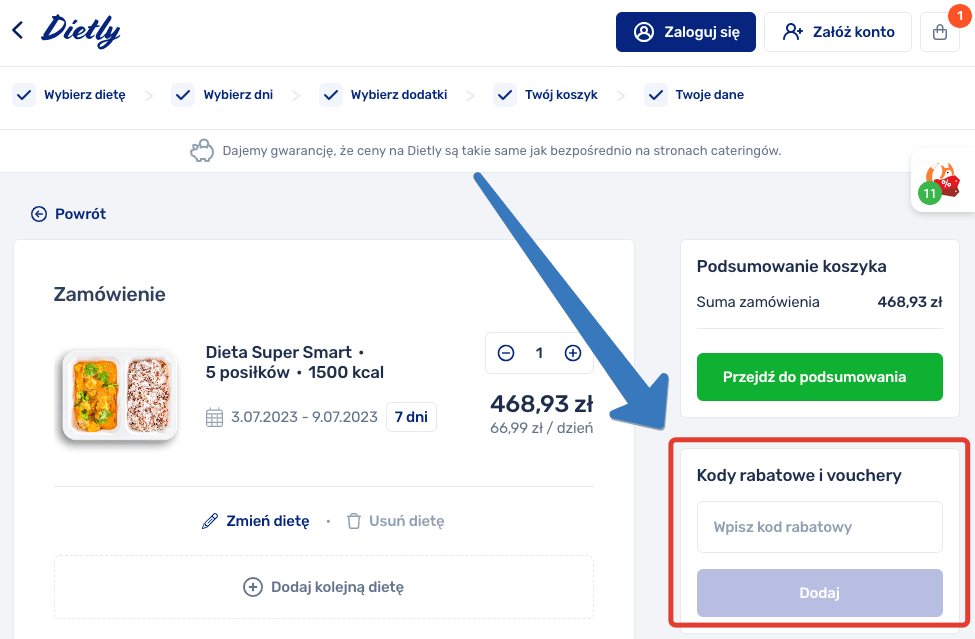Focus the Wpisz kod rabatowy field
The height and width of the screenshot is (639, 975).
click(x=819, y=527)
